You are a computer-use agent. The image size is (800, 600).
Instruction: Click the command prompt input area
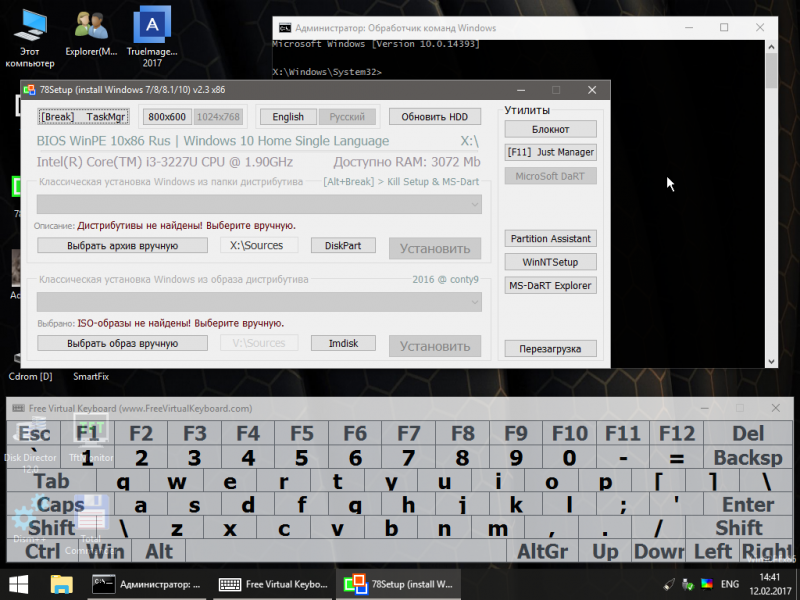point(518,204)
